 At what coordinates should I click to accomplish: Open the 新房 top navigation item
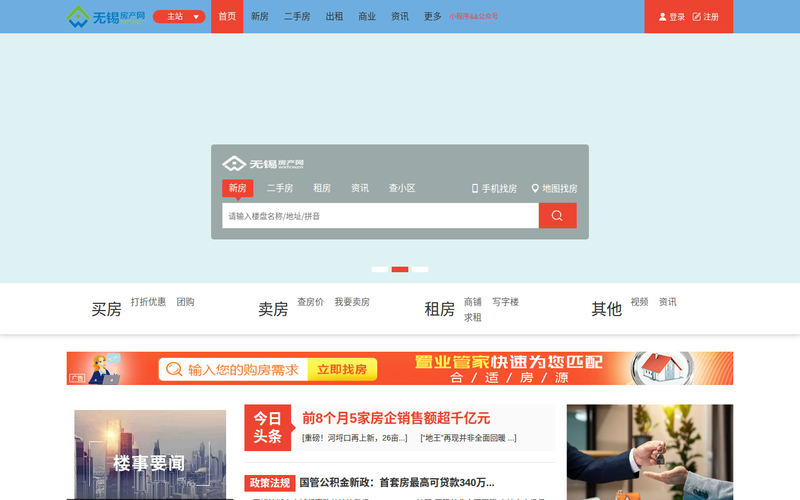(260, 17)
